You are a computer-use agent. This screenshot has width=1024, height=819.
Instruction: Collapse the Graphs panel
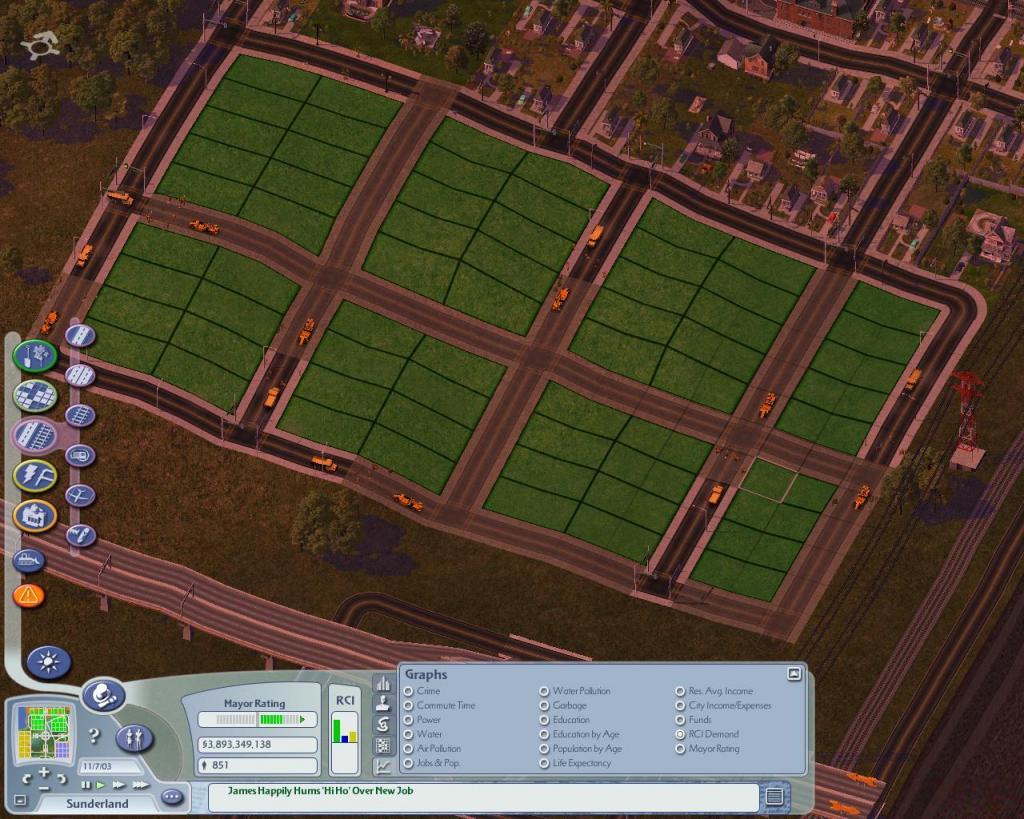(794, 673)
